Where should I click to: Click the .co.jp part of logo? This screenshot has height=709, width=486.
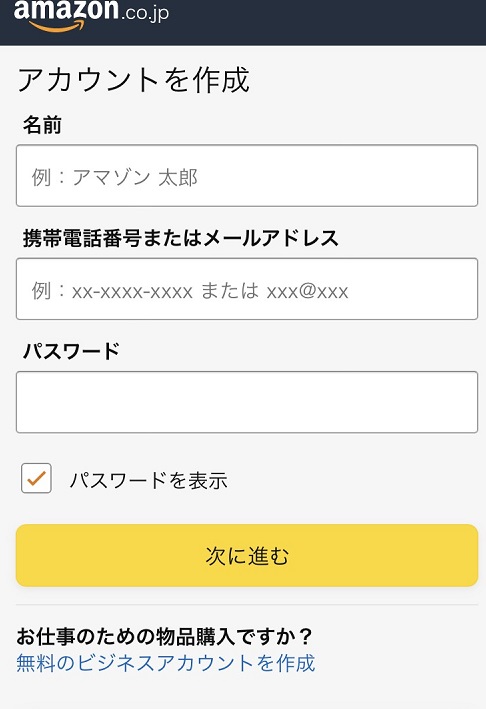(145, 13)
